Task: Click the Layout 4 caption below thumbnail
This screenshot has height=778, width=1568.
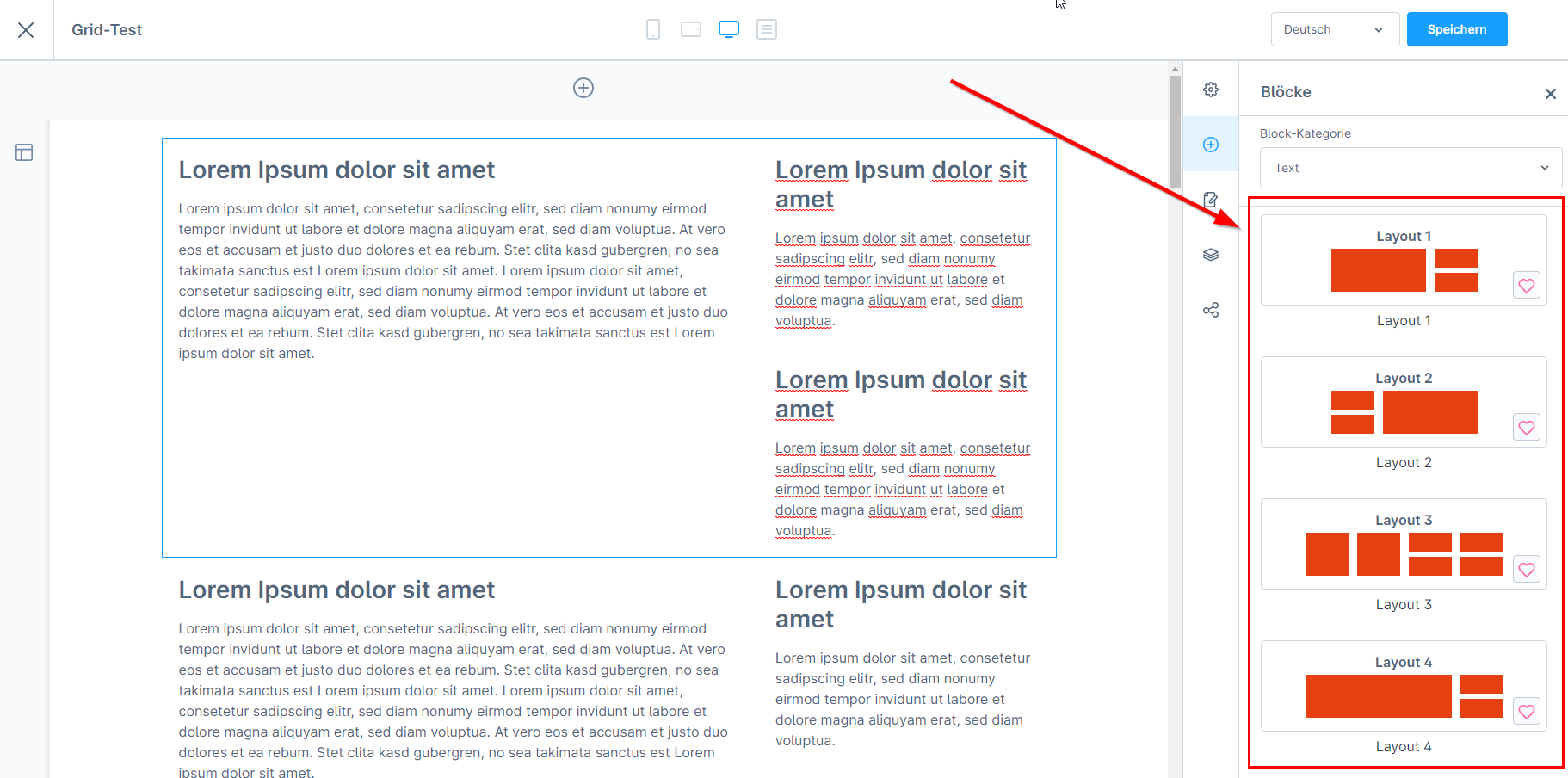Action: (1404, 746)
